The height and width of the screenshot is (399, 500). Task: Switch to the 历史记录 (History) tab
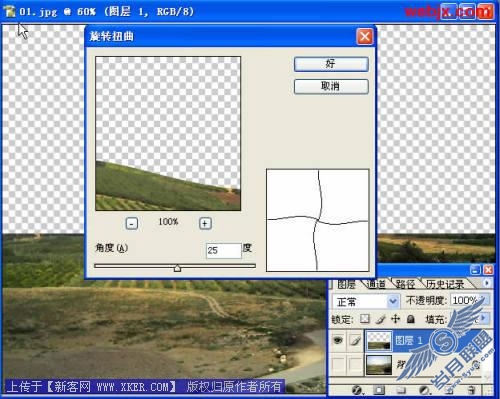(445, 284)
